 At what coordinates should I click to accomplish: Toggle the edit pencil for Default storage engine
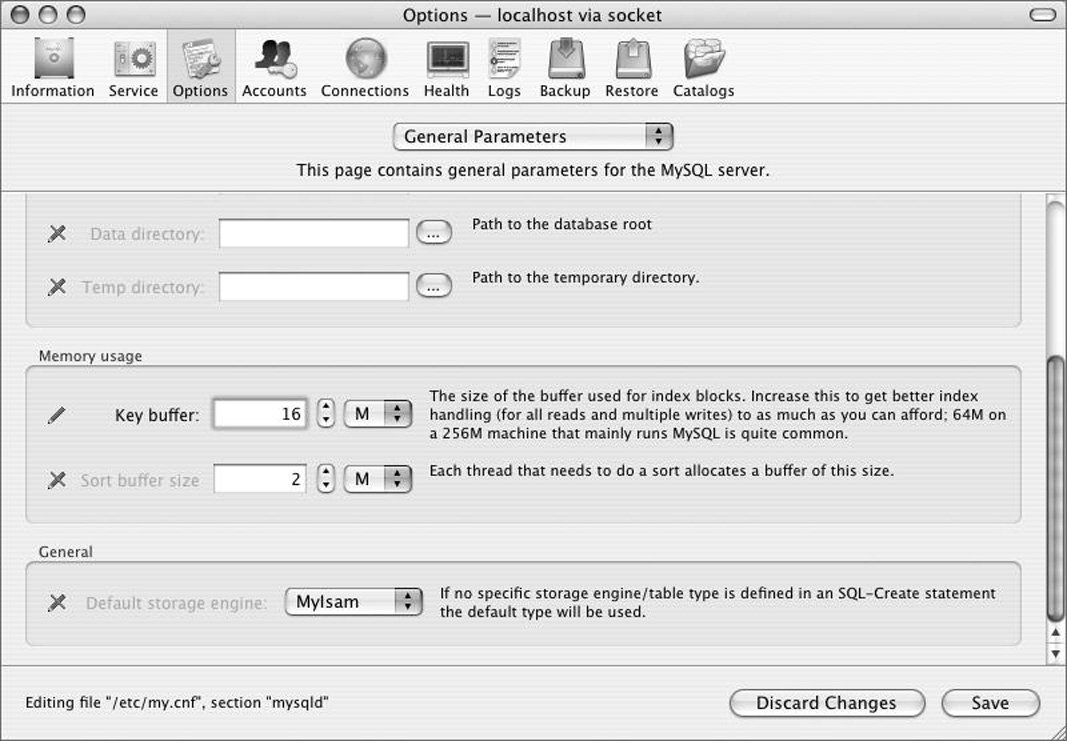point(57,602)
